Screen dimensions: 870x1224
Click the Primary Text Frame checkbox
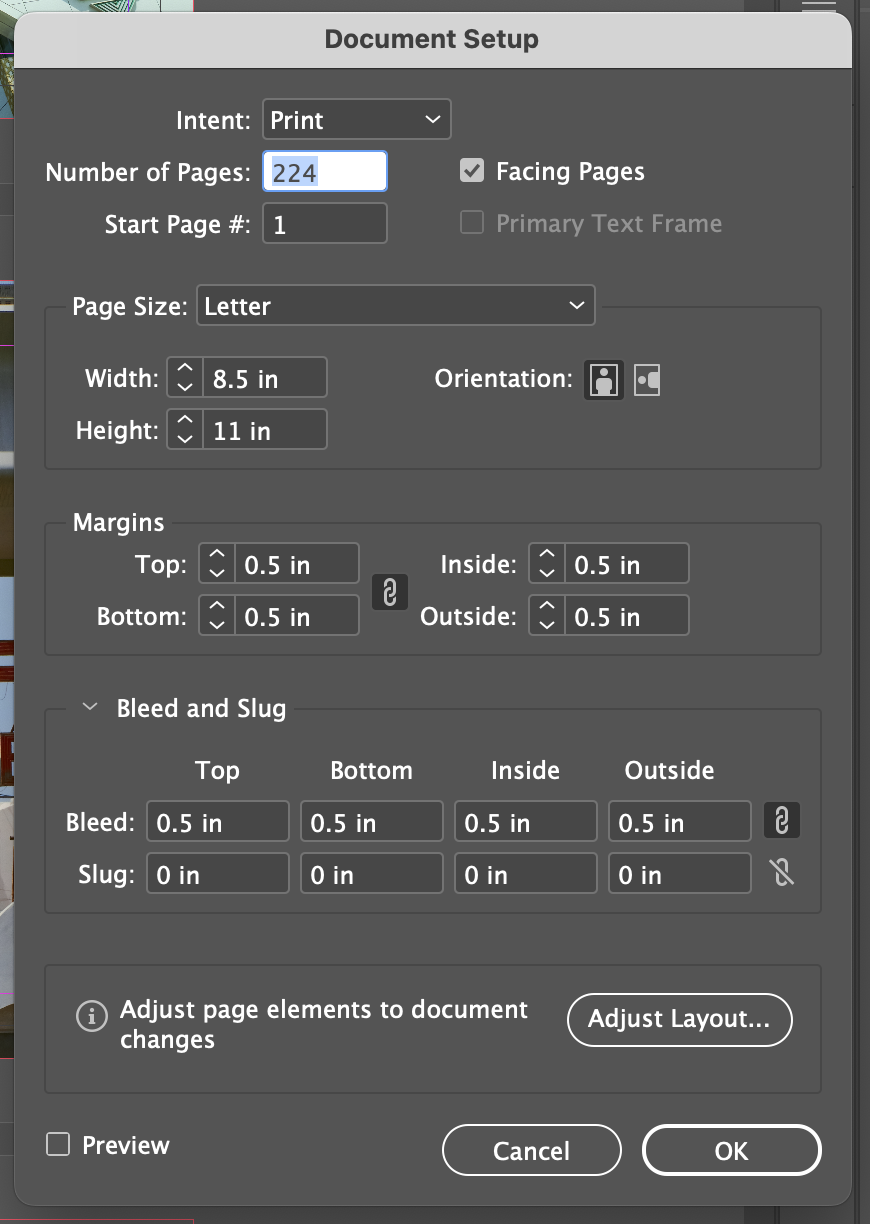471,222
